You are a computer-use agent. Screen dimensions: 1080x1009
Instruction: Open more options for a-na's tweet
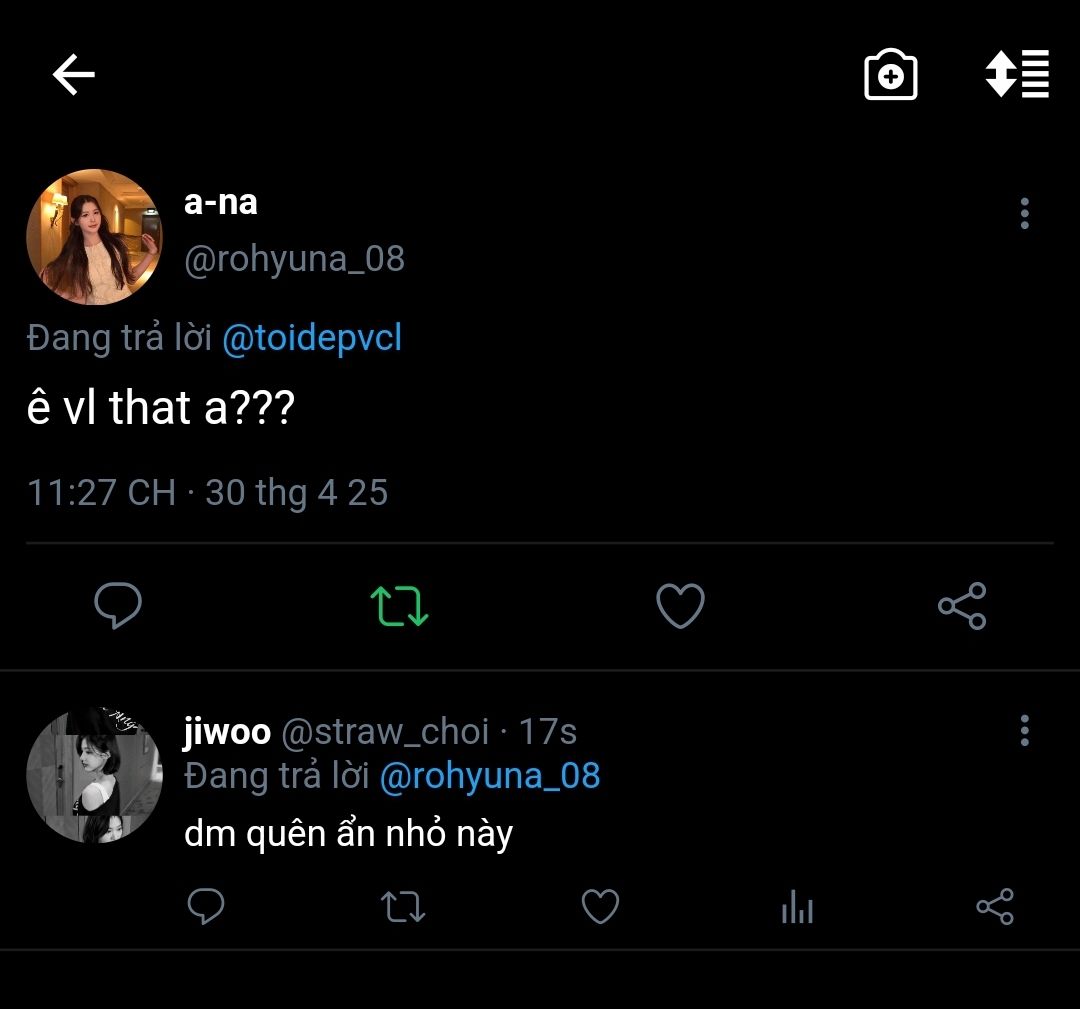[1024, 213]
